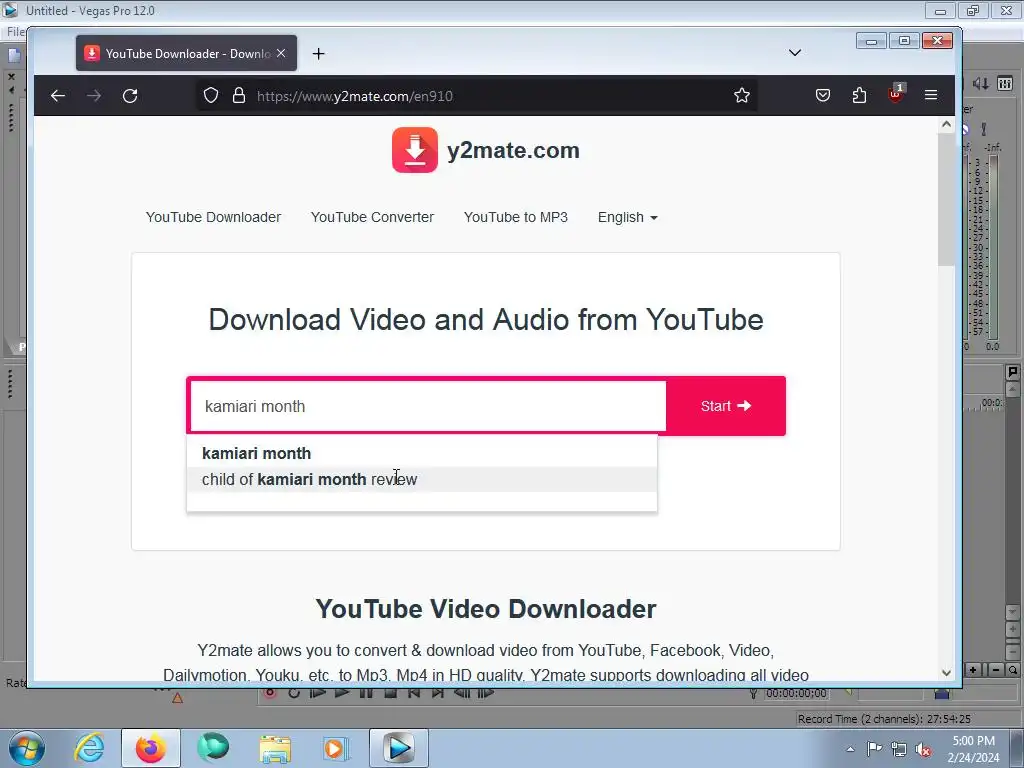Click the Vegas timeline marker flag button
The width and height of the screenshot is (1024, 768).
1012,372
